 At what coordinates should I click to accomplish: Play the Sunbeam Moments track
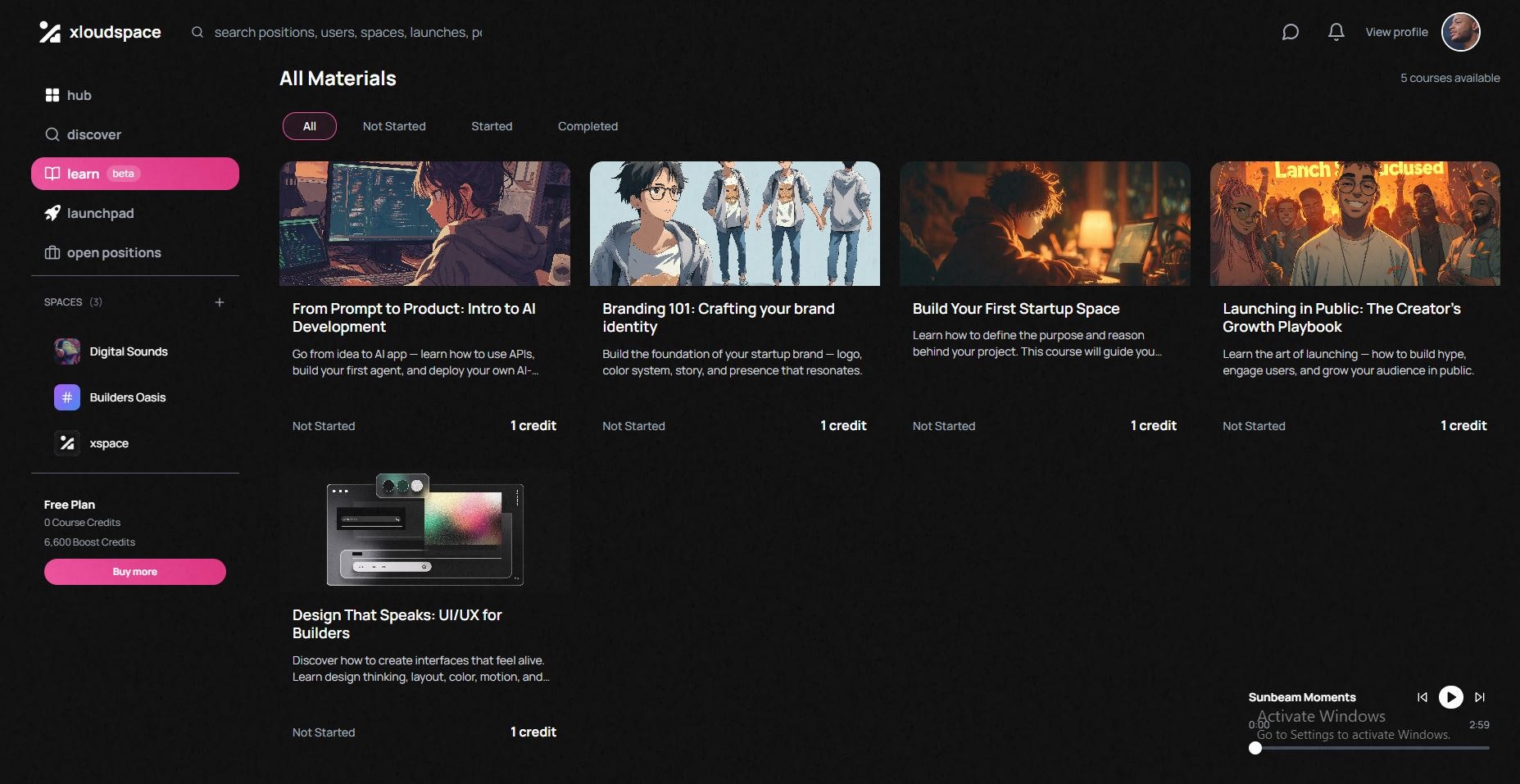1451,697
